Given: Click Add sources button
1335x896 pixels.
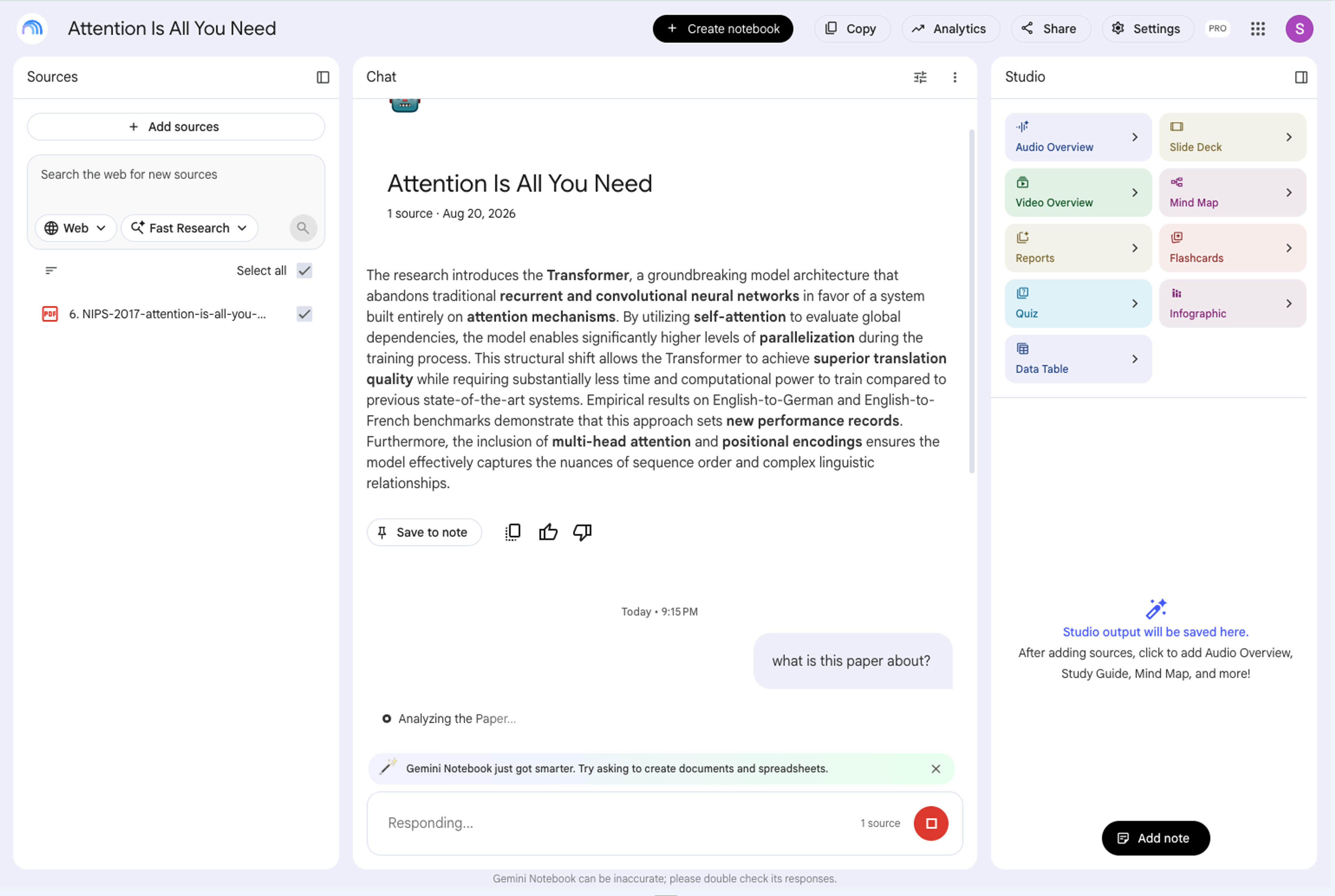Looking at the screenshot, I should coord(176,127).
